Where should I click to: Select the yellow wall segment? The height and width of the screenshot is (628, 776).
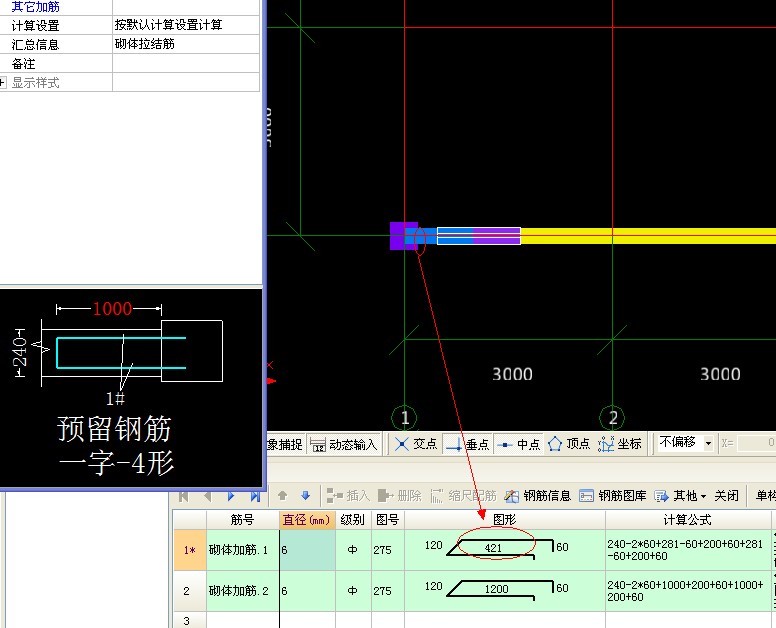pyautogui.click(x=648, y=236)
